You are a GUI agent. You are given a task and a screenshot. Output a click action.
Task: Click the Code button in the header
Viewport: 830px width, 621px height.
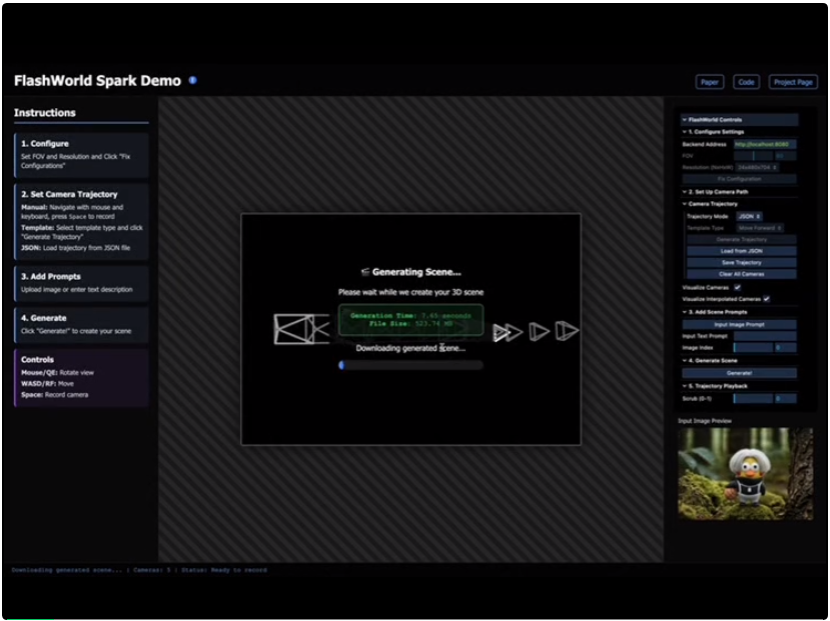point(746,82)
